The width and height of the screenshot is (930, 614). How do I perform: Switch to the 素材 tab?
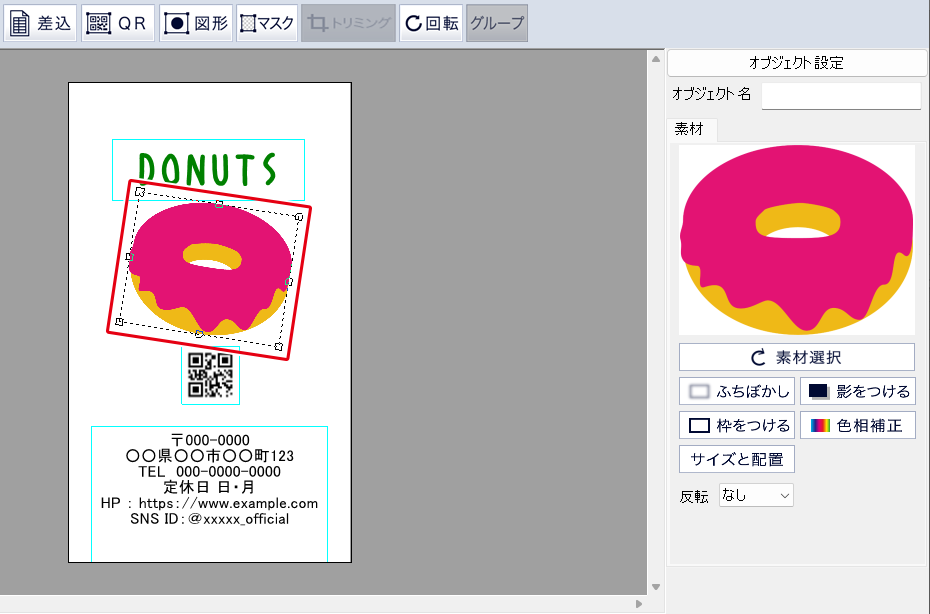point(689,130)
